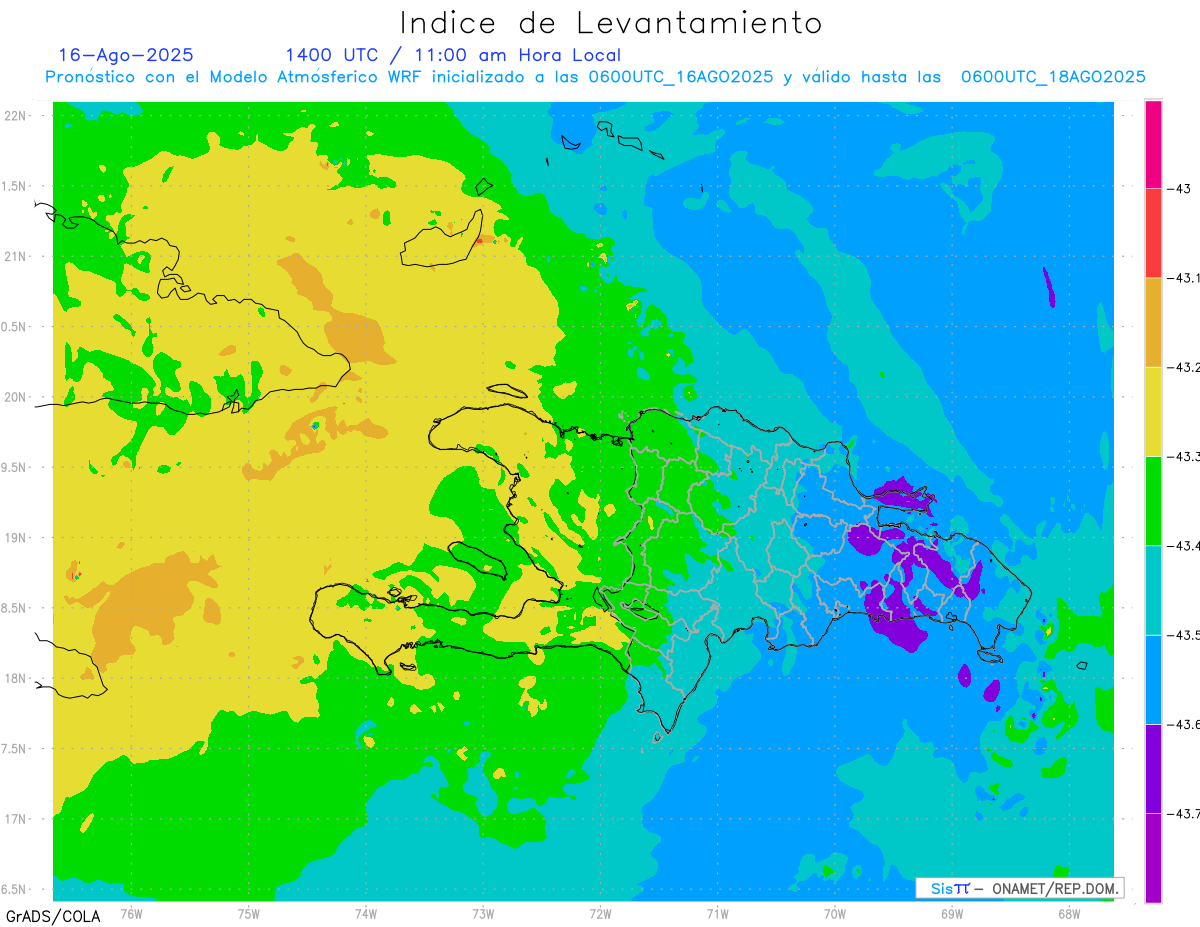
Task: Click the '-43.6' colorbar value
Action: click(x=1184, y=724)
